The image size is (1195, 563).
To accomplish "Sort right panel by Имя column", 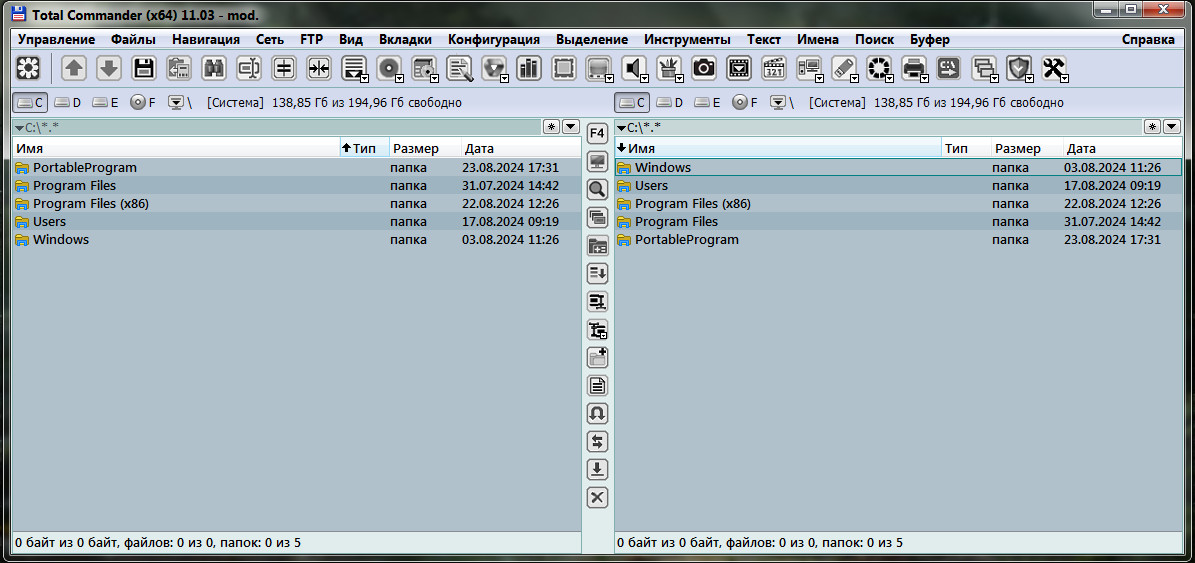I will click(x=778, y=149).
